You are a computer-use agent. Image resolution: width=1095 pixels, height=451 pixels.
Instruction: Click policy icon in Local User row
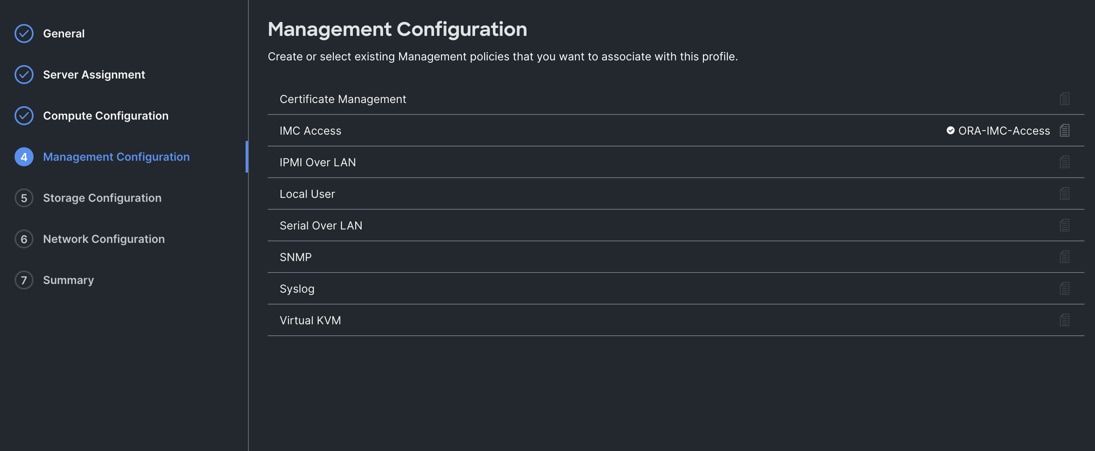tap(1064, 194)
